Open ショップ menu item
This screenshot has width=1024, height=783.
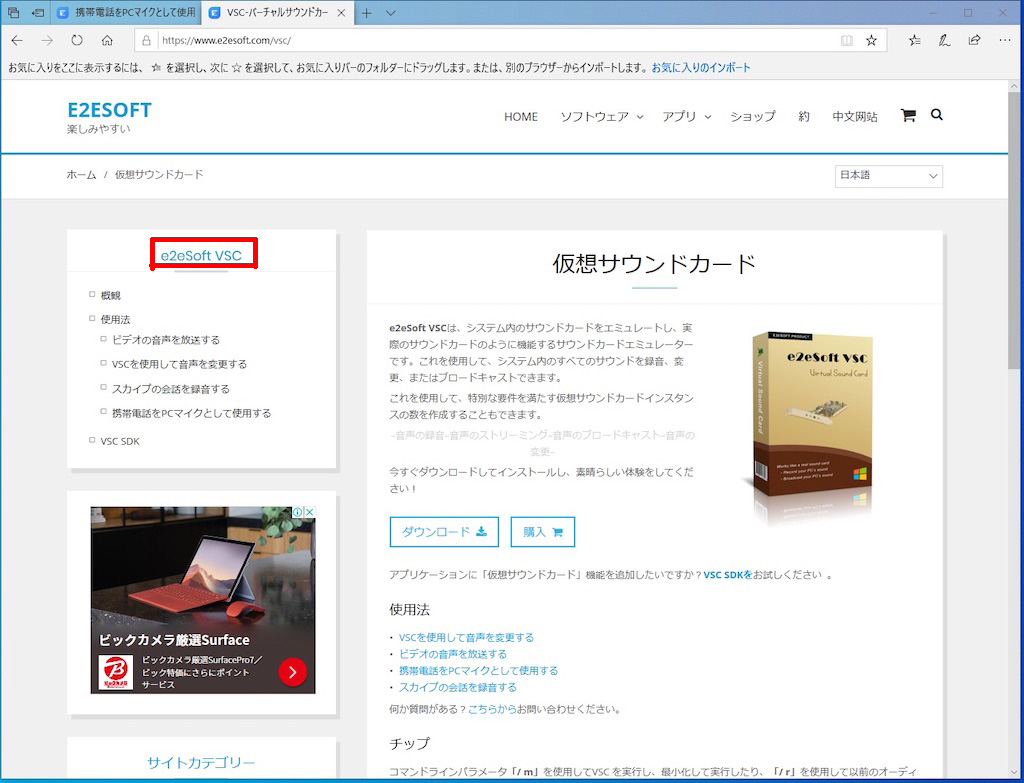752,116
